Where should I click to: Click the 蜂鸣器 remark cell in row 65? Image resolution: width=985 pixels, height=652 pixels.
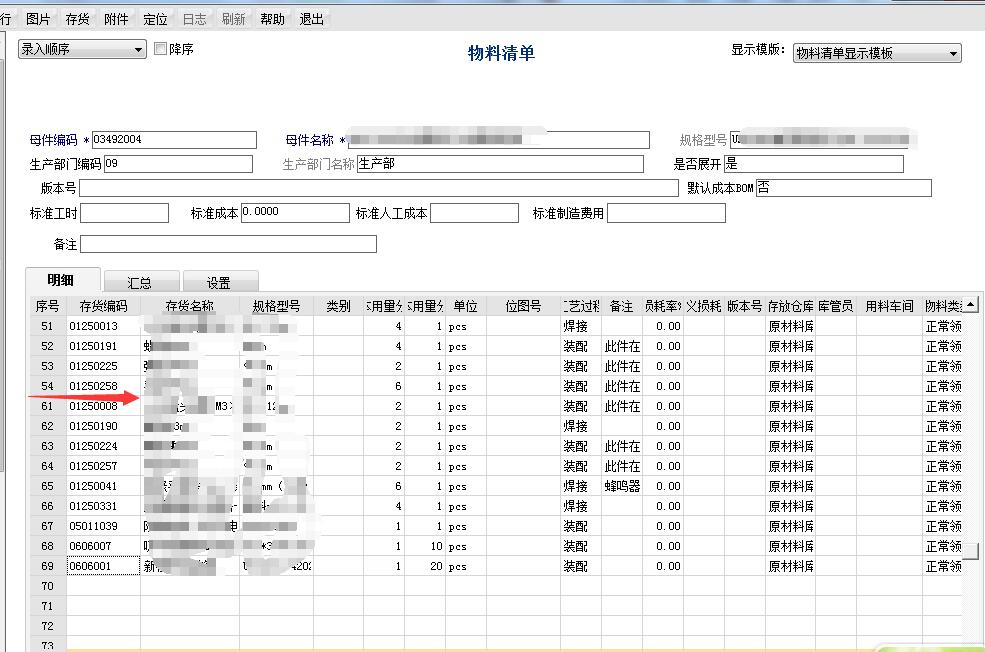coord(622,486)
